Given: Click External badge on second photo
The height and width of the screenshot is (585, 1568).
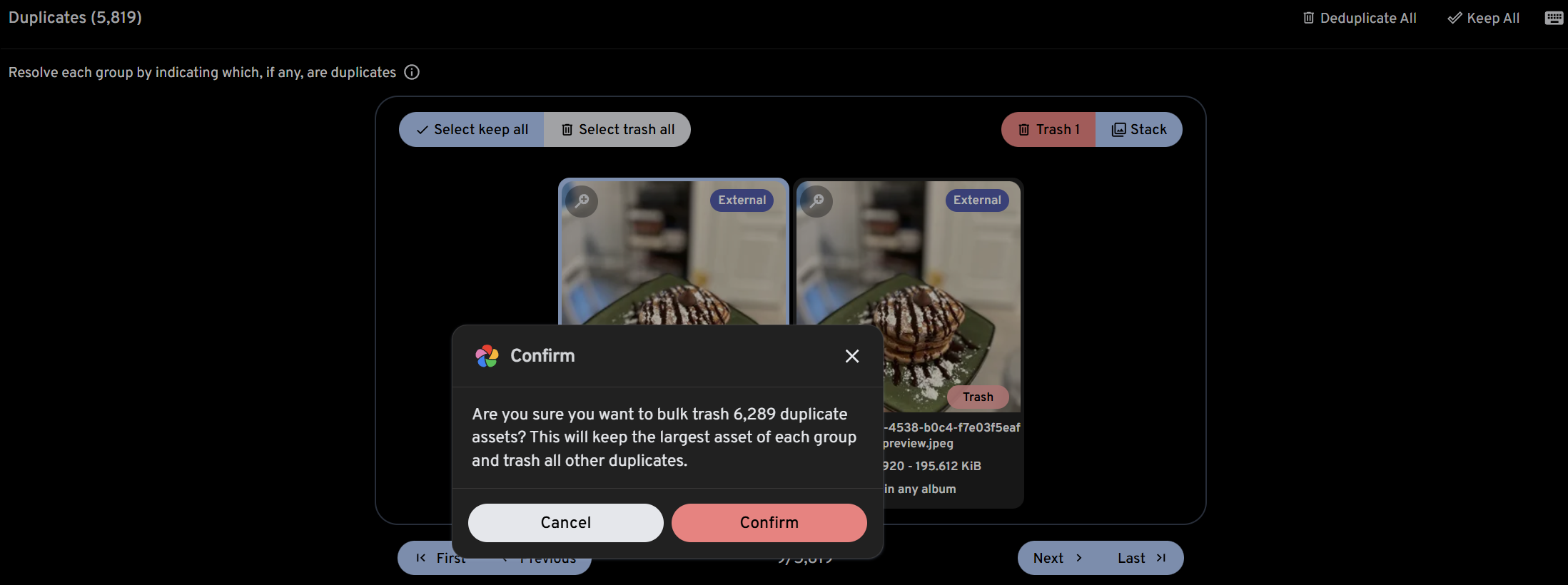Looking at the screenshot, I should 977,200.
